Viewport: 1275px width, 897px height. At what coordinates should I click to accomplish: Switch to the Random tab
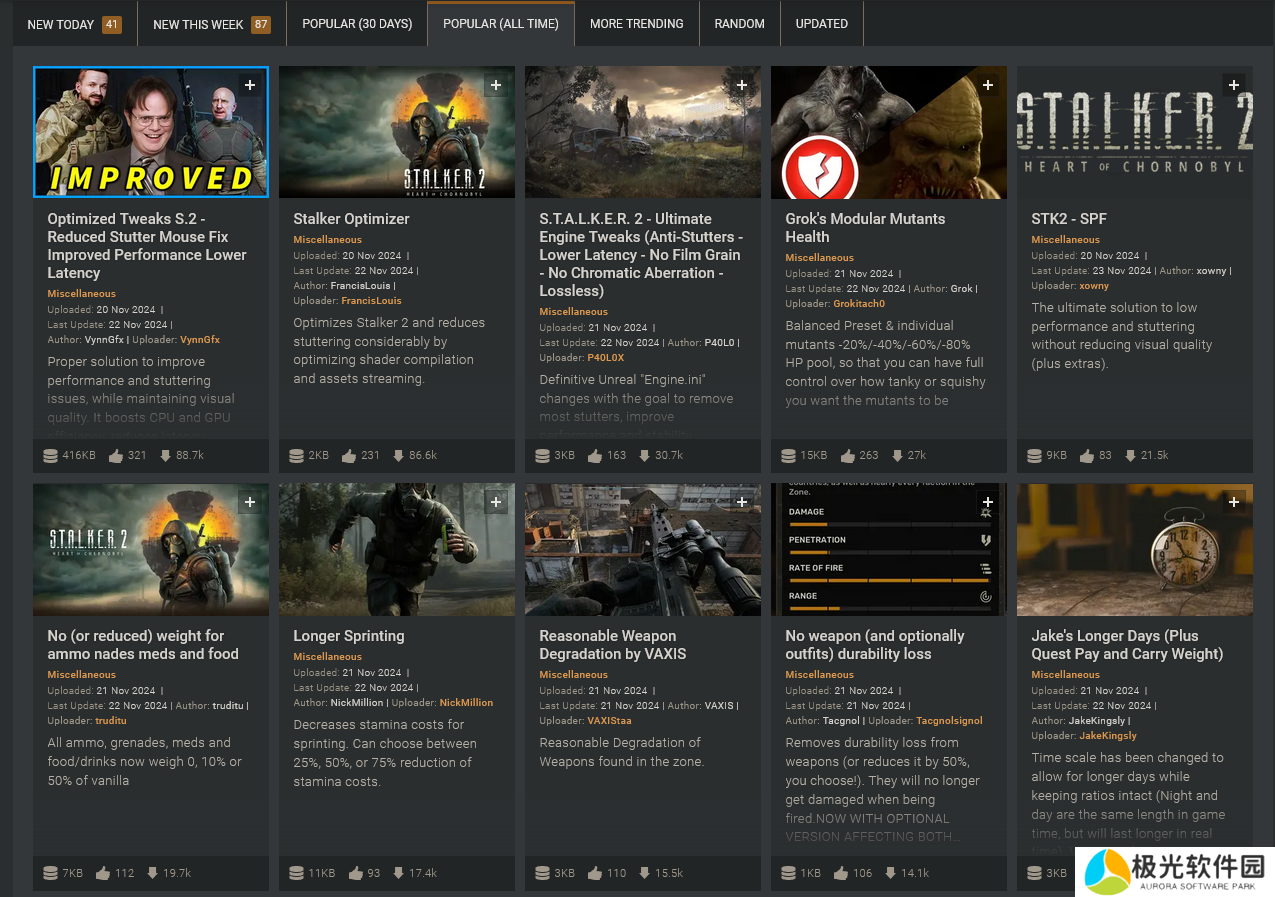click(739, 24)
